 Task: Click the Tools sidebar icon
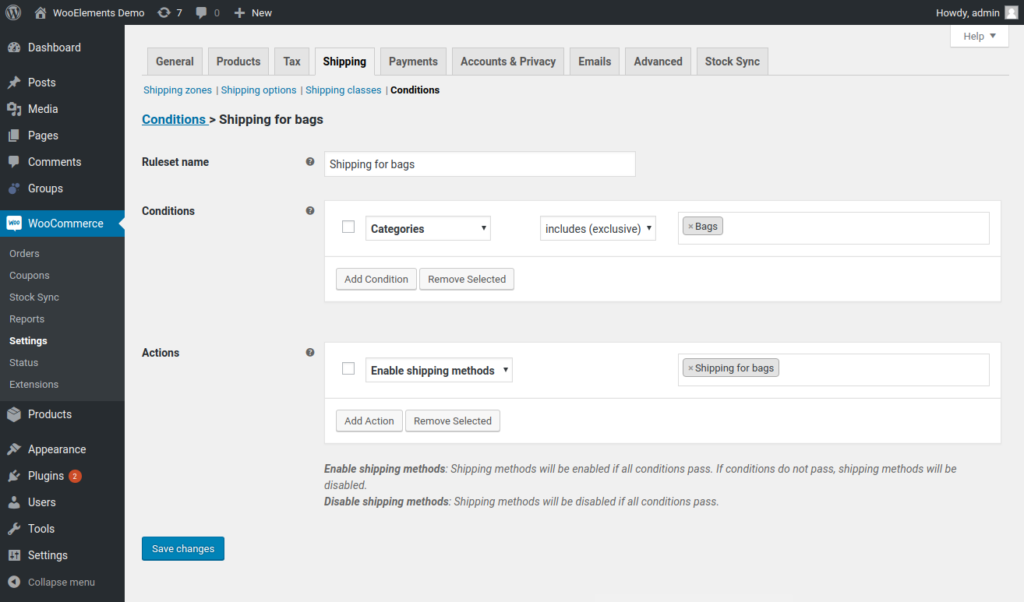coord(14,529)
